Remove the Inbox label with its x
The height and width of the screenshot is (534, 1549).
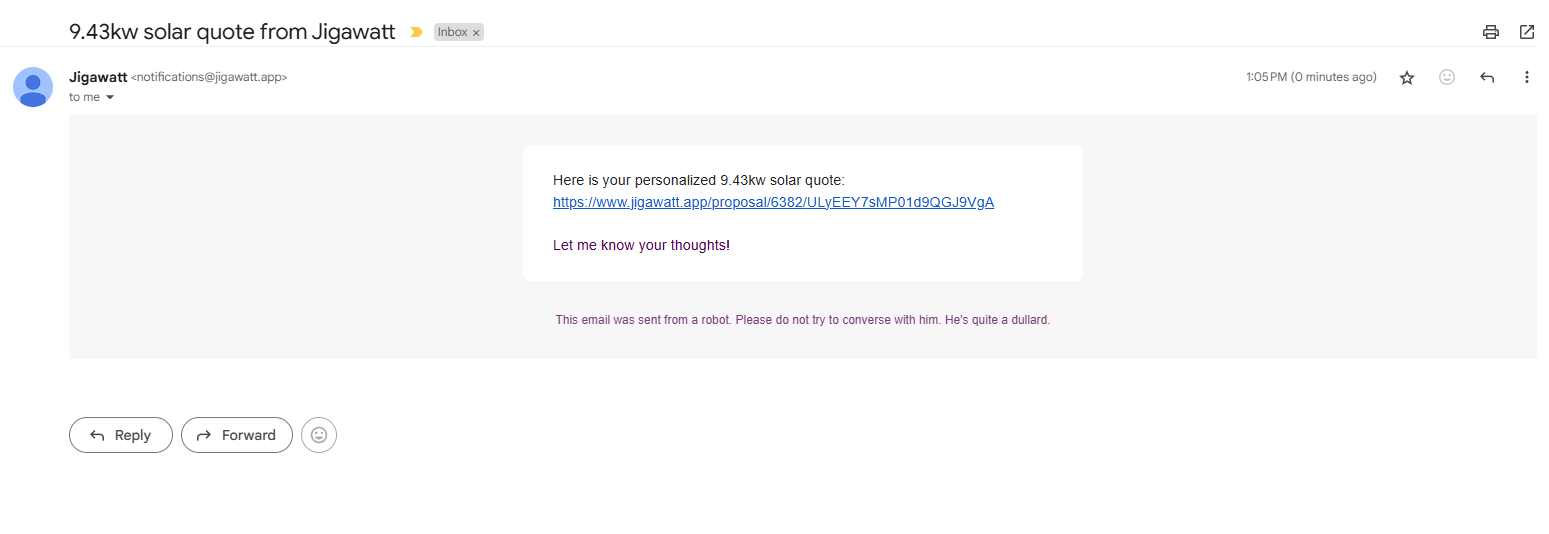point(476,32)
